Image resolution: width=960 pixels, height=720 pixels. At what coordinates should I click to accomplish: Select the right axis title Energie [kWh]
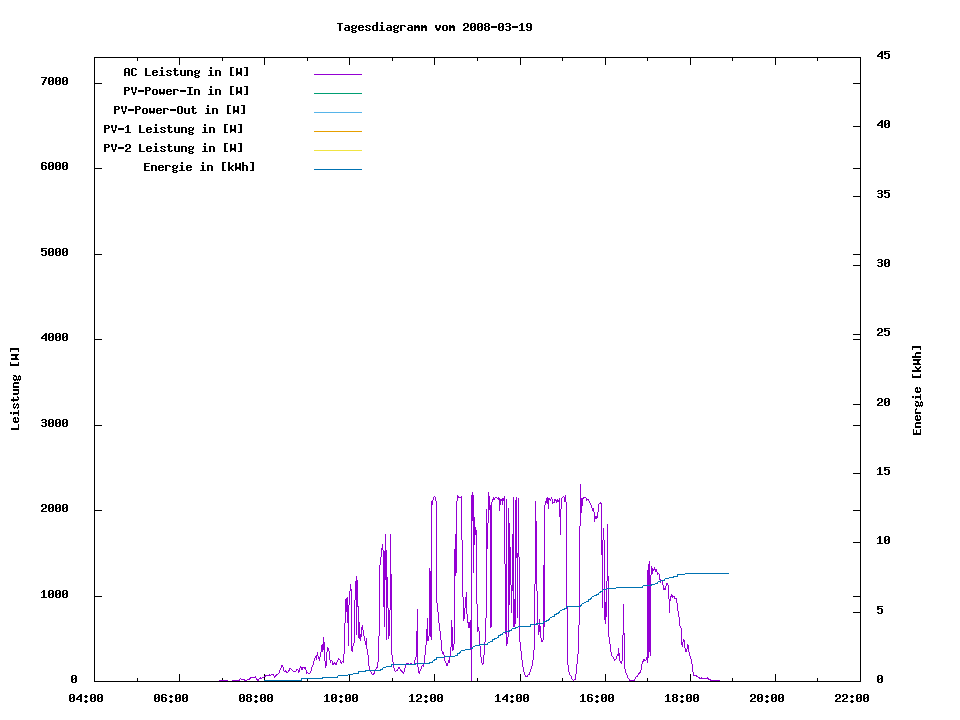click(x=917, y=390)
